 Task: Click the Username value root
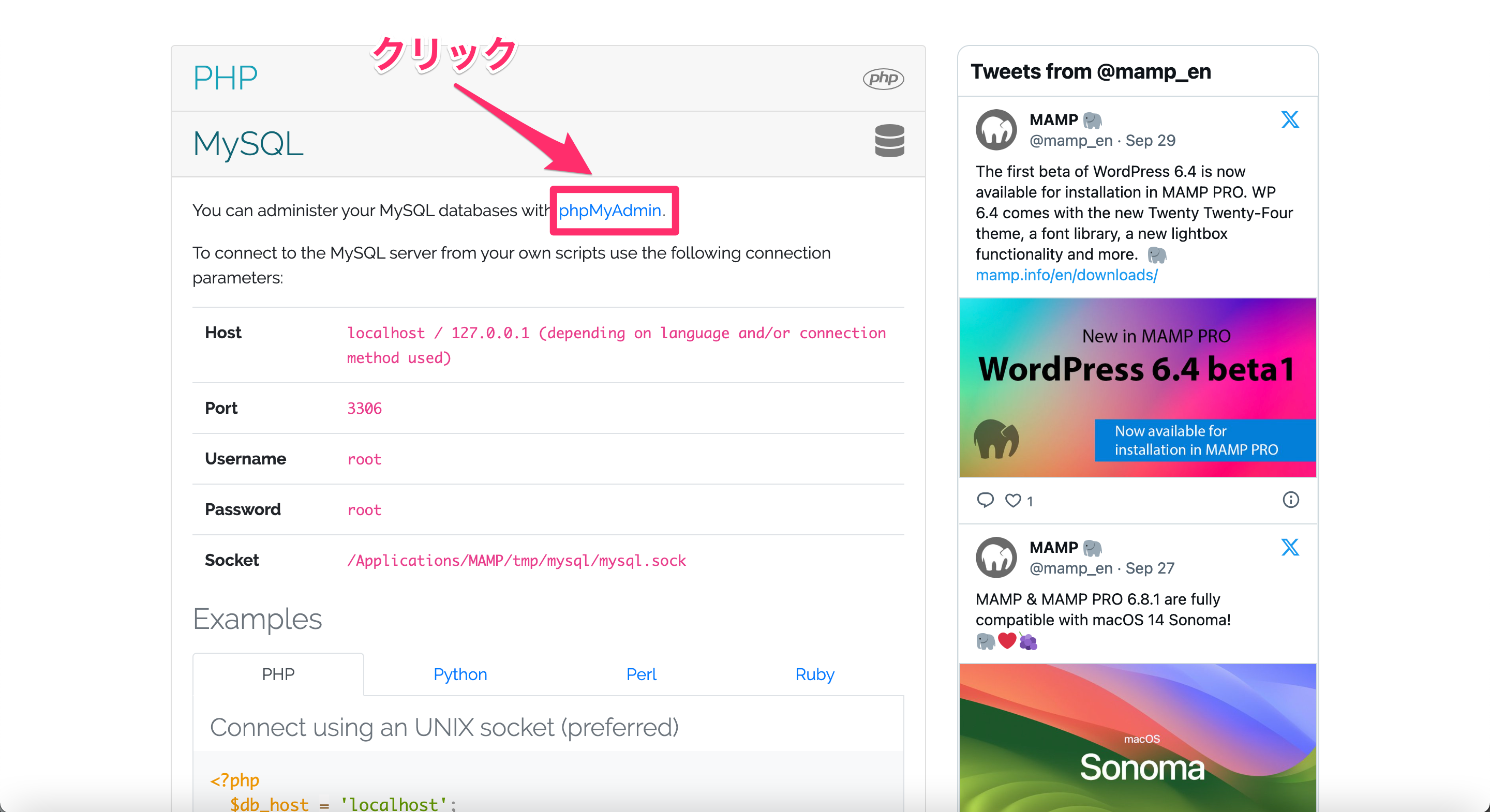pos(364,459)
